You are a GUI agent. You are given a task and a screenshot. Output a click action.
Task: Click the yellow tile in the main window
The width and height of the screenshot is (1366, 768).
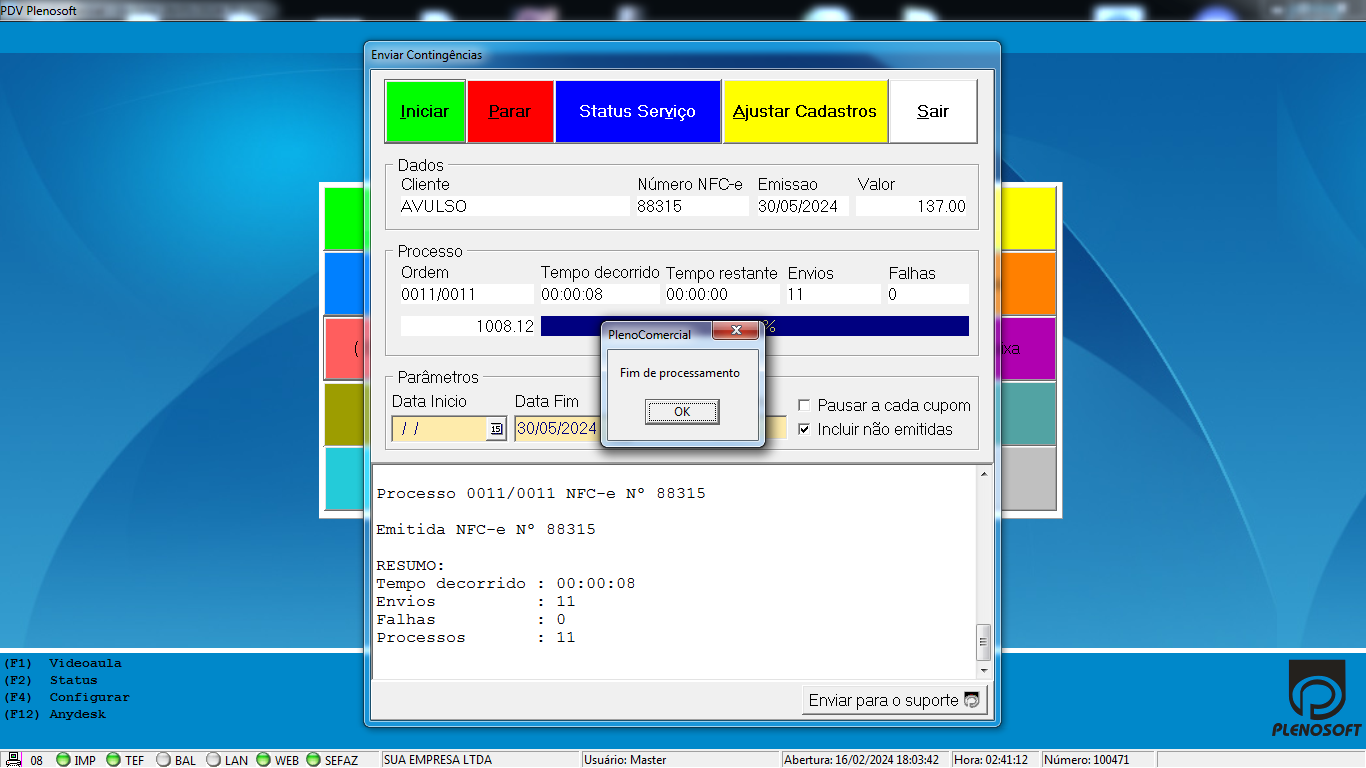point(1028,218)
